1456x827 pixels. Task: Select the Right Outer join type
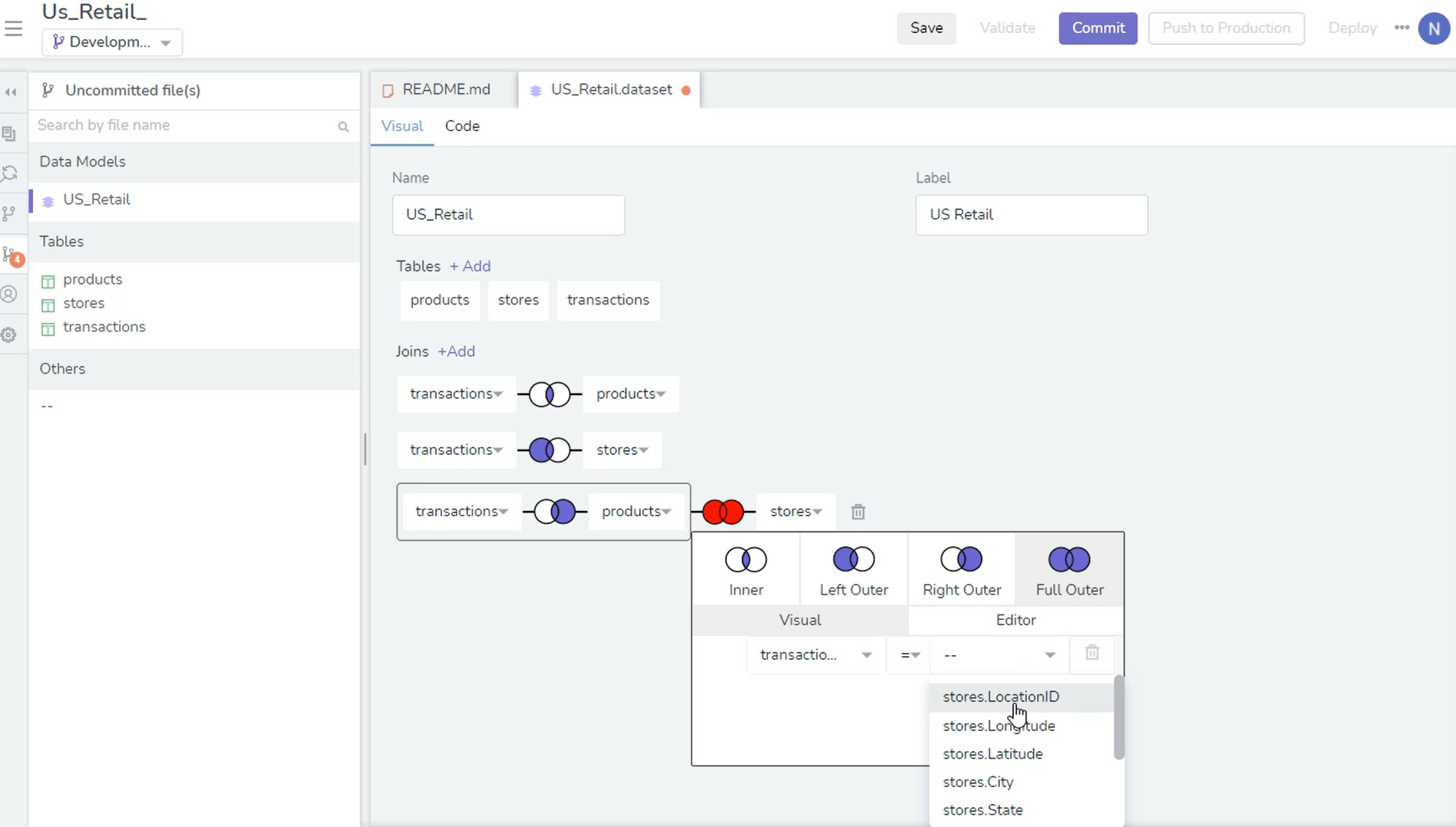[x=961, y=568]
